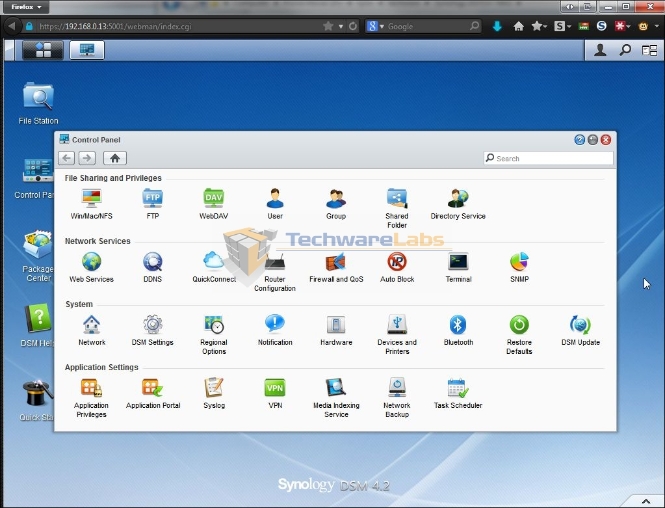Open Devices and Printers
Viewport: 665px width, 508px height.
tap(397, 335)
